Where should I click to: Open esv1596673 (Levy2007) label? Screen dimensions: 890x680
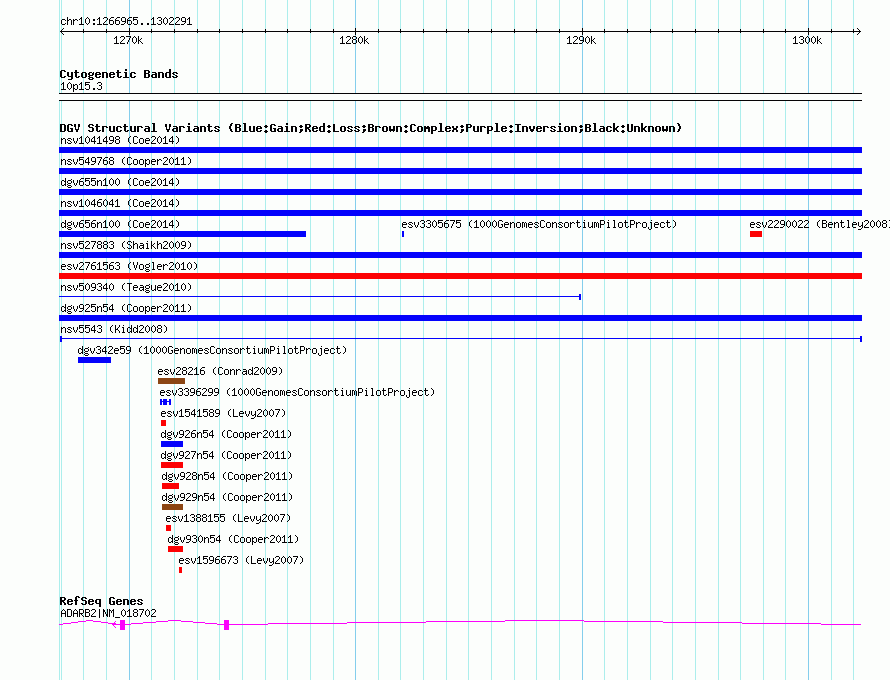(x=241, y=560)
